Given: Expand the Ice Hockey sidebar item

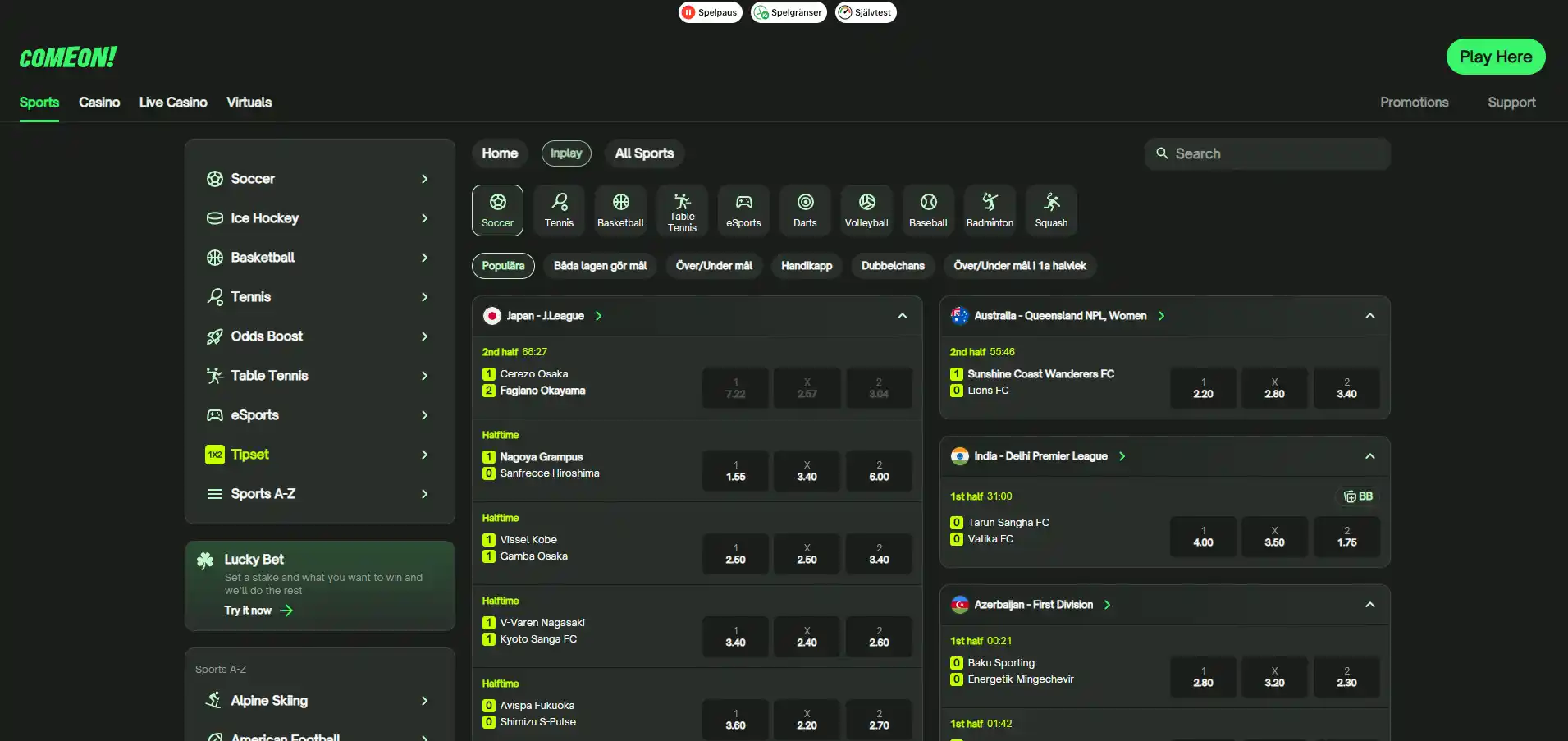Looking at the screenshot, I should (318, 218).
